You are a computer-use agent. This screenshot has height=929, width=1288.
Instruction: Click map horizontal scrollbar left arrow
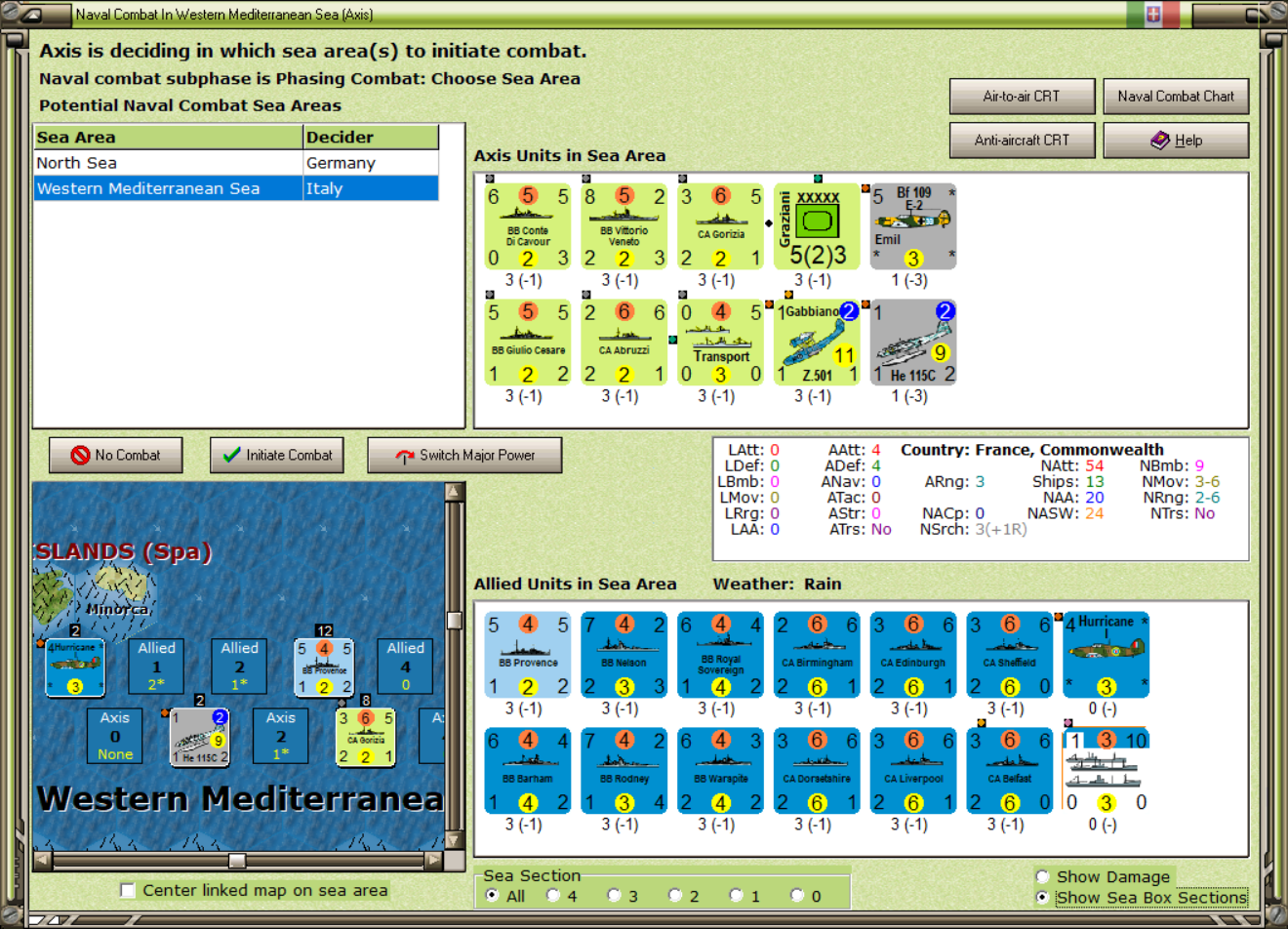click(42, 860)
